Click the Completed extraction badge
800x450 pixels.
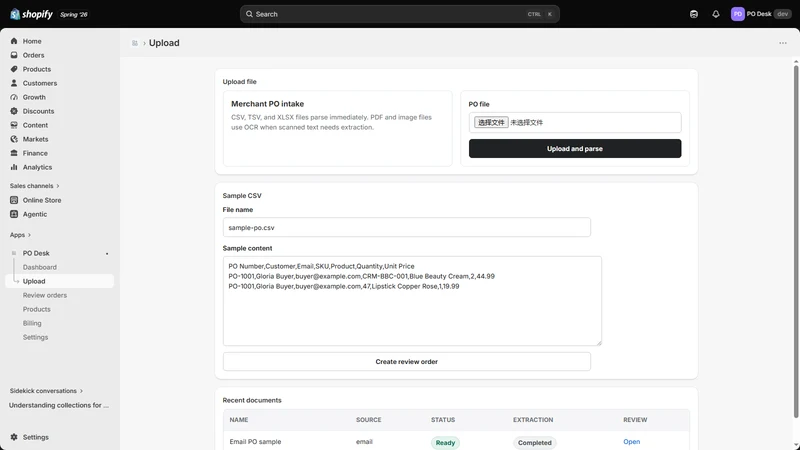click(535, 443)
